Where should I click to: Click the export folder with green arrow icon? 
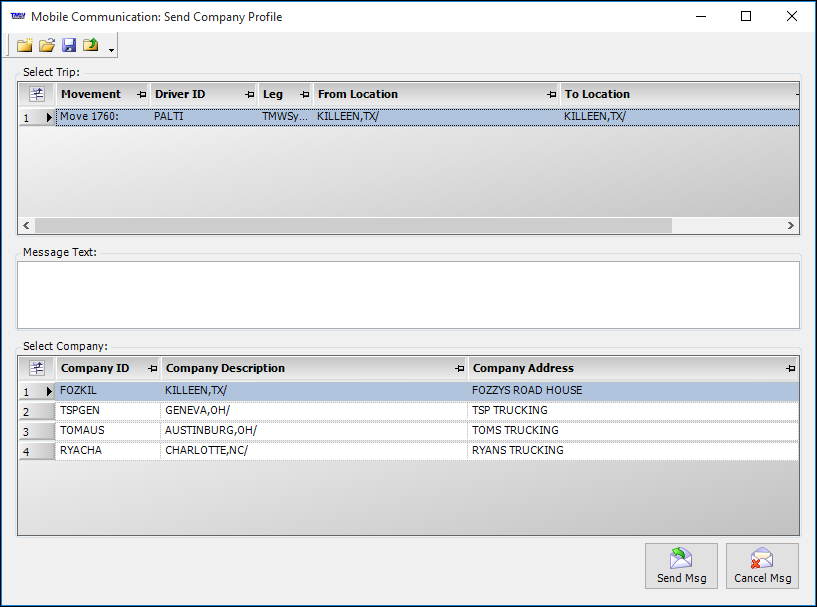[91, 45]
